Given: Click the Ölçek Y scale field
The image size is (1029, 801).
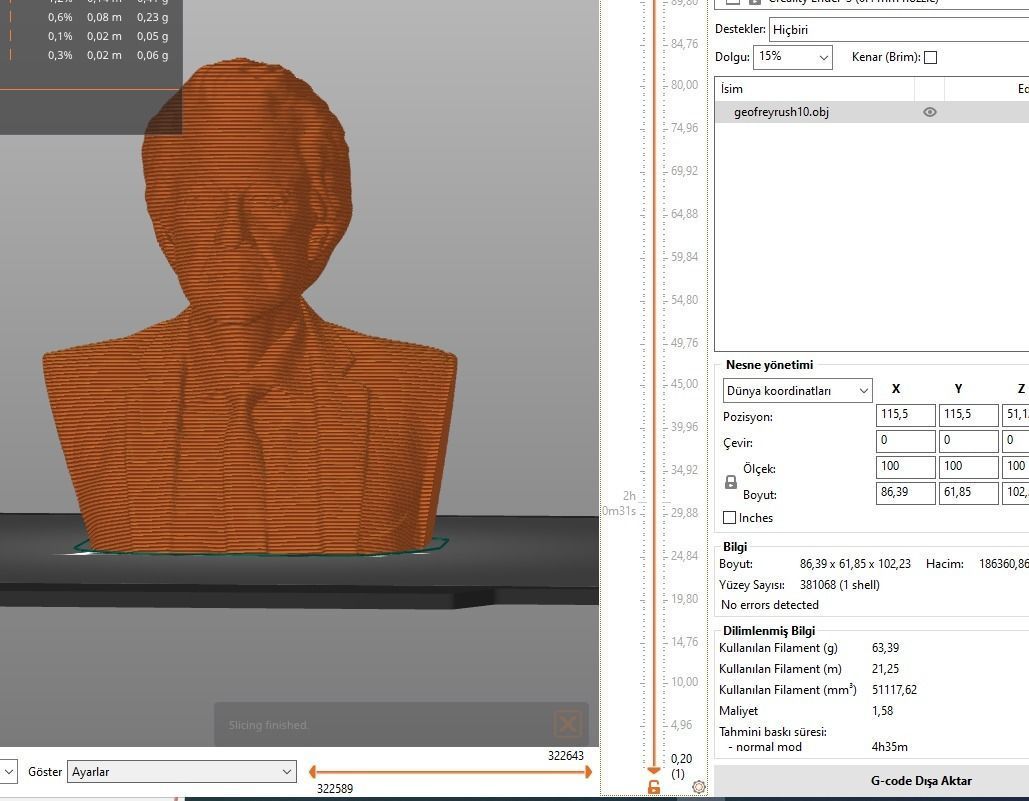Looking at the screenshot, I should (968, 467).
